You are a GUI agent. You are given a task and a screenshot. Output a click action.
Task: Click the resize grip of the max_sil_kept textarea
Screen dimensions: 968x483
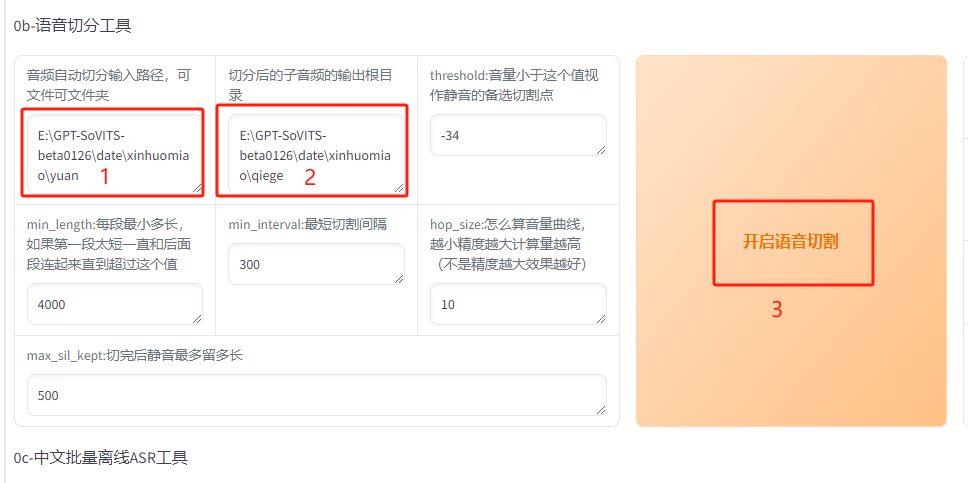click(601, 410)
